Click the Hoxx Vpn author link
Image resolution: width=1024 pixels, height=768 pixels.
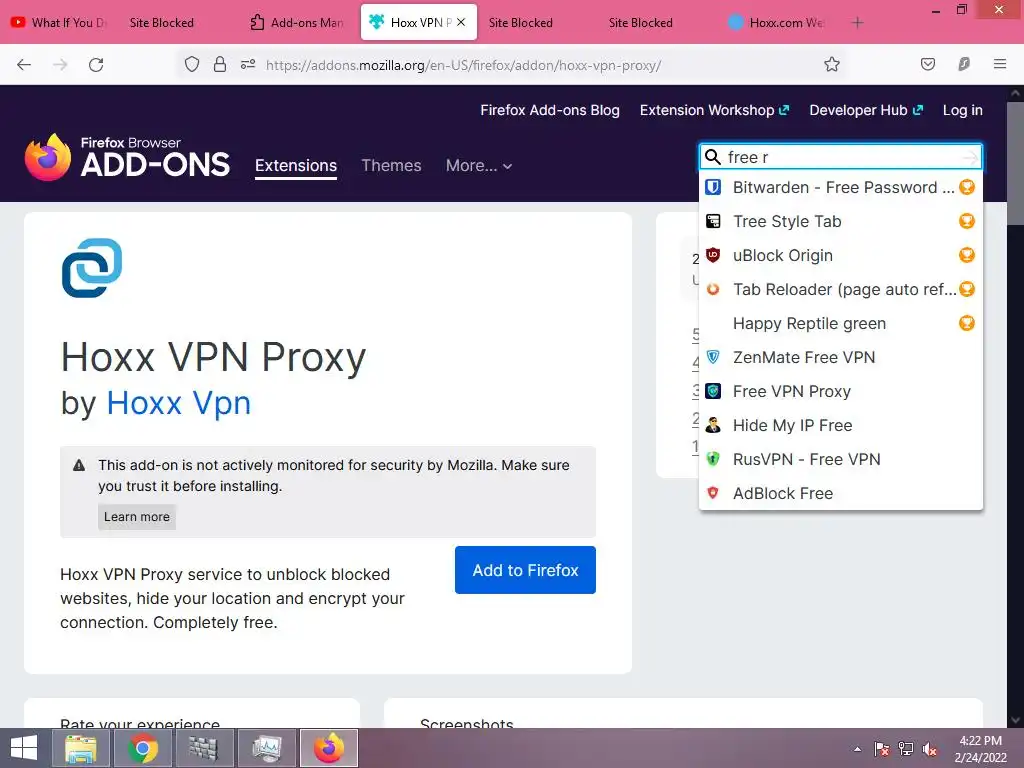point(179,403)
